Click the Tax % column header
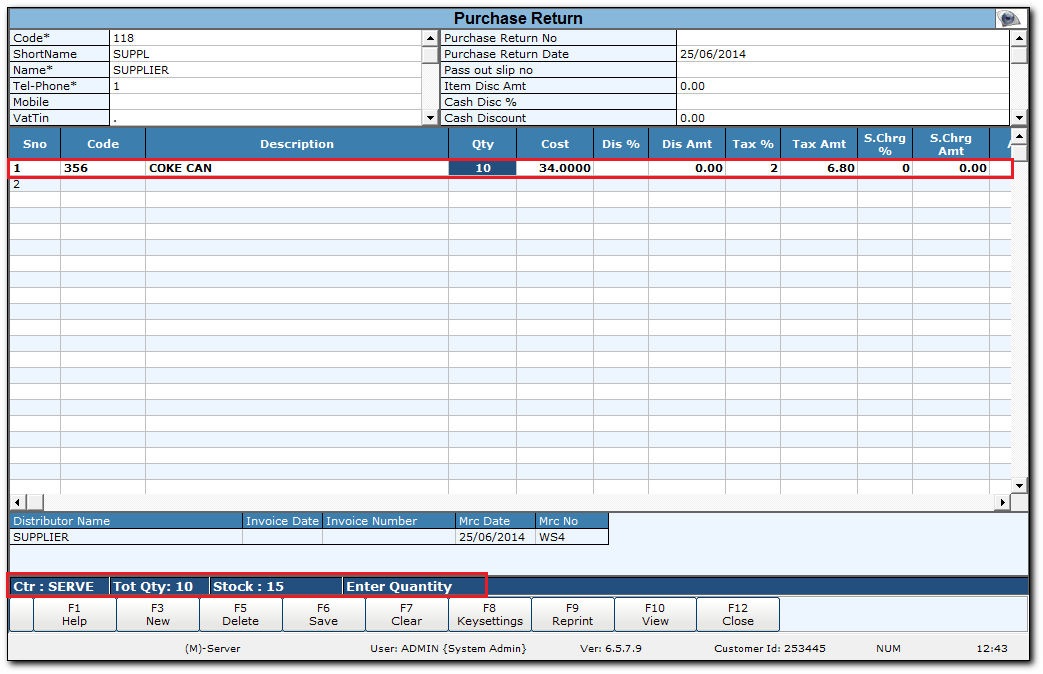 753,144
